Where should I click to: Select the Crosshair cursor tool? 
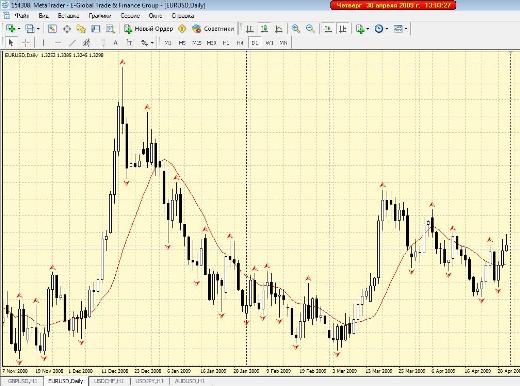click(x=26, y=43)
